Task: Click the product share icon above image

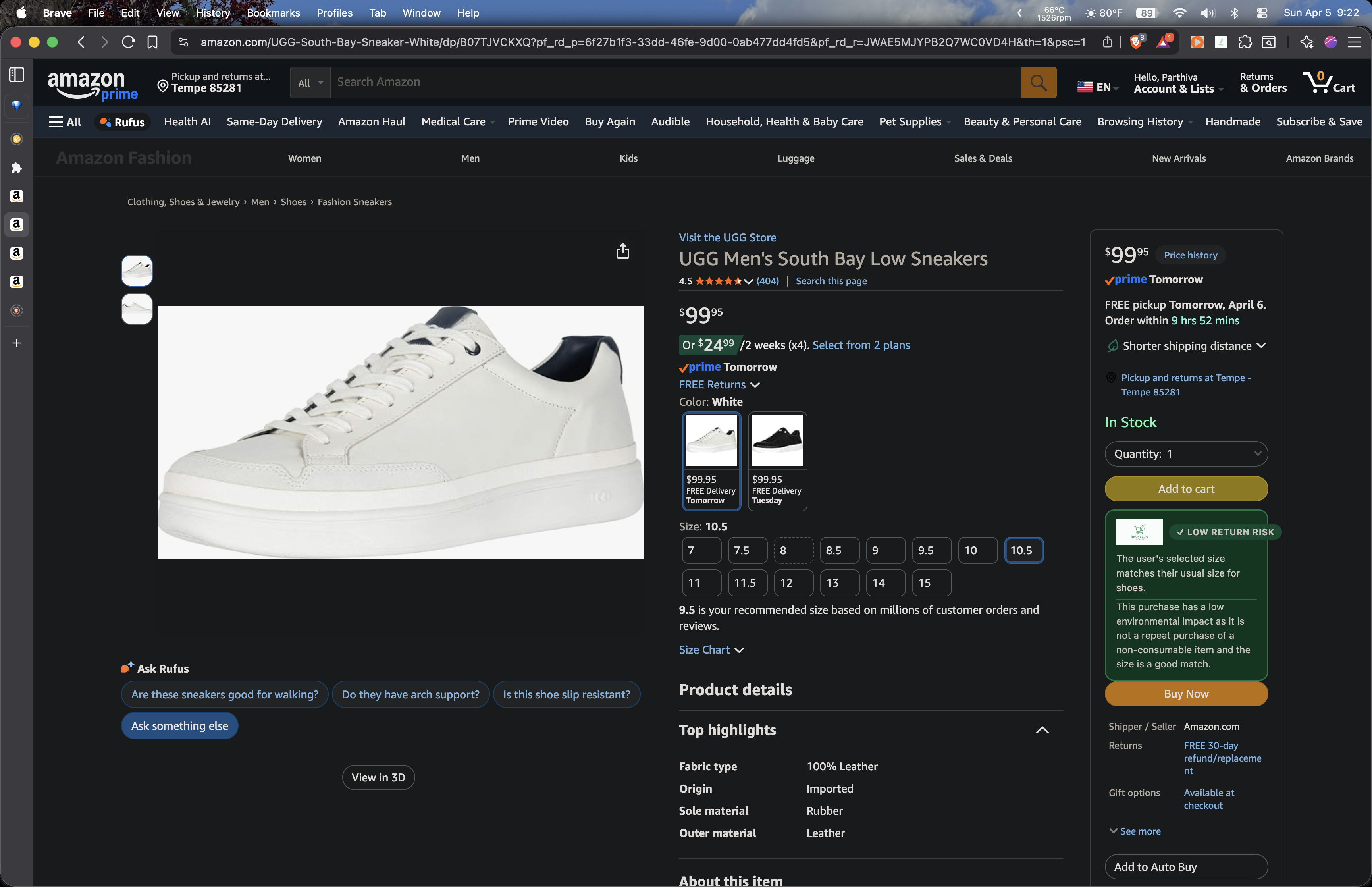Action: (x=622, y=251)
